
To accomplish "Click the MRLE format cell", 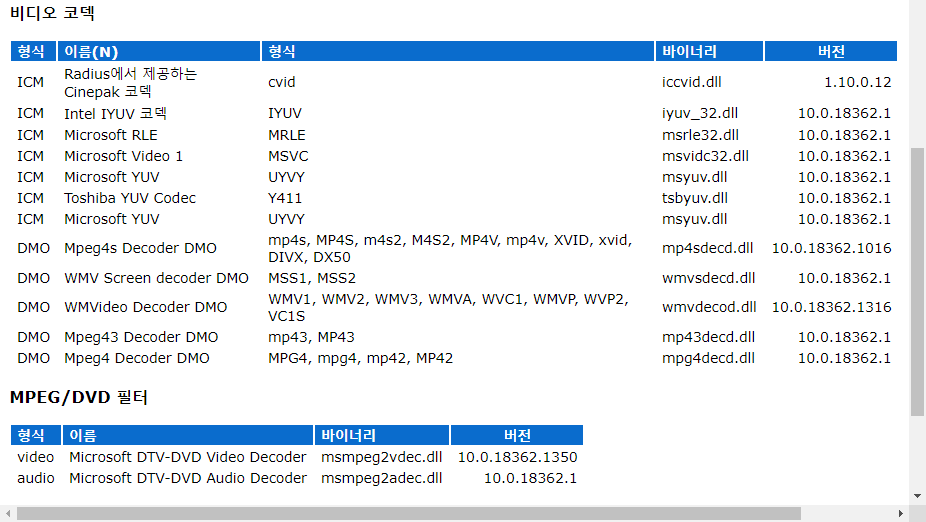I will click(x=287, y=135).
